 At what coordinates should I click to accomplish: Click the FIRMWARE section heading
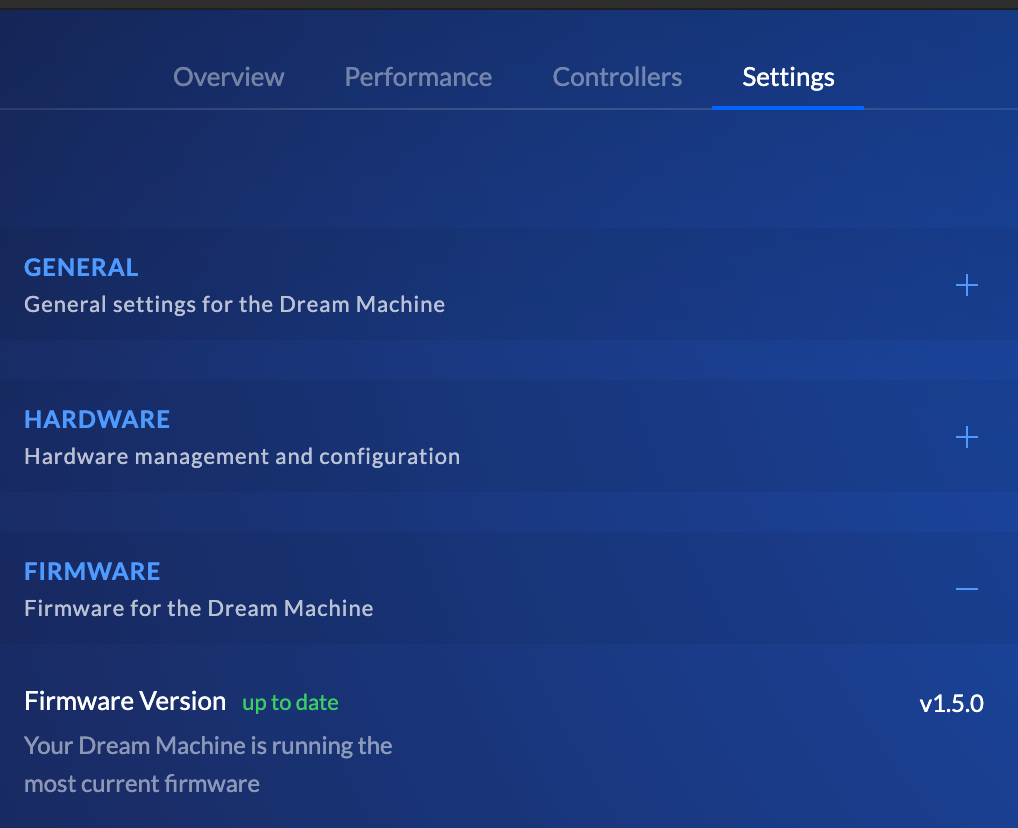(x=92, y=571)
